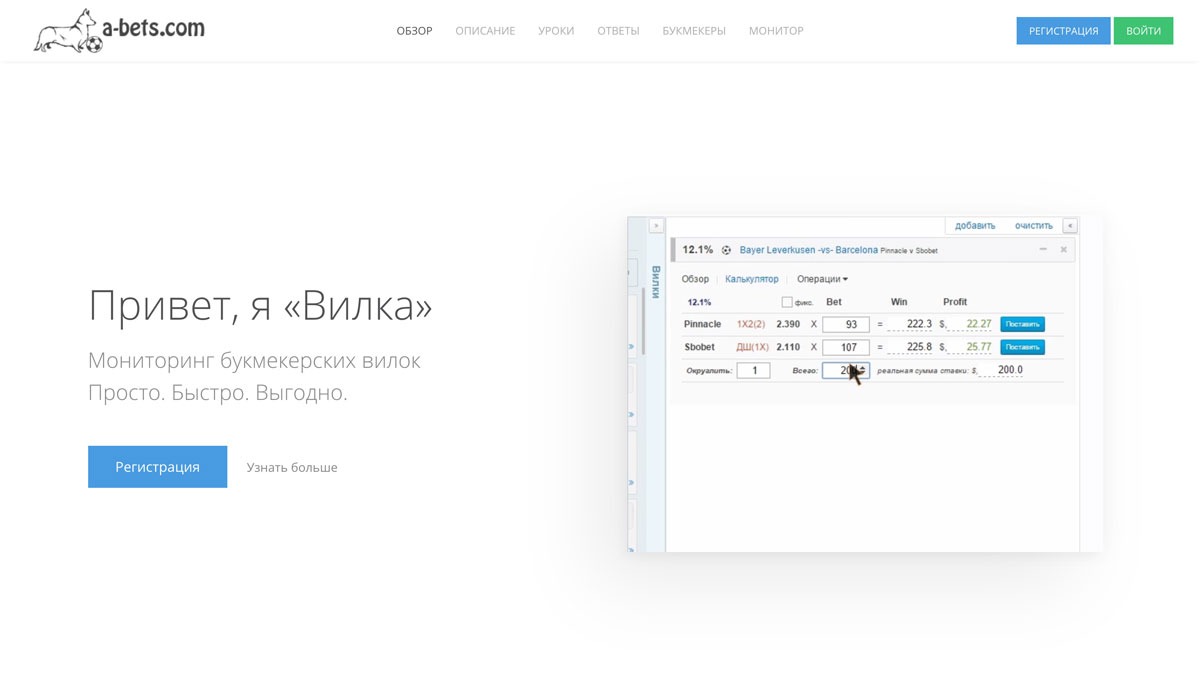Expand the «Операции» dropdown

coord(822,279)
